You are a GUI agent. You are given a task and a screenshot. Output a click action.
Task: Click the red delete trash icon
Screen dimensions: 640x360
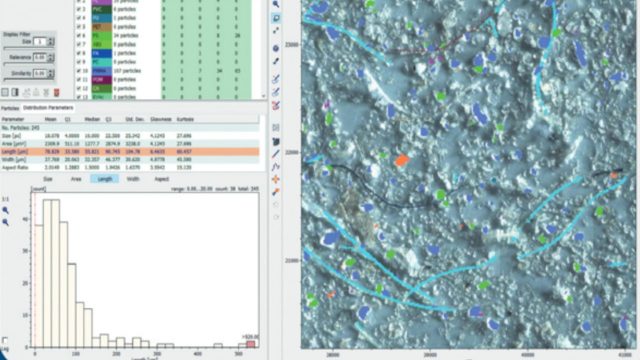[57, 93]
